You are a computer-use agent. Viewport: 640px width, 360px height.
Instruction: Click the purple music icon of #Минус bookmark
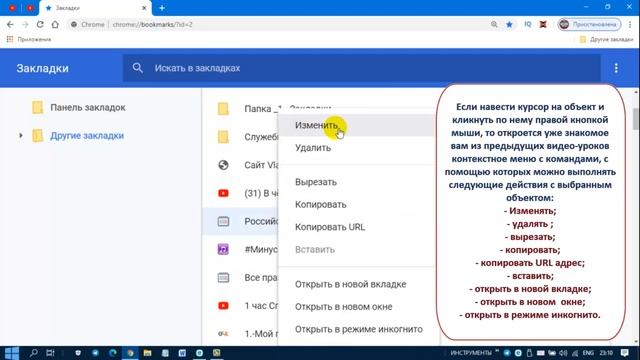pyautogui.click(x=223, y=249)
